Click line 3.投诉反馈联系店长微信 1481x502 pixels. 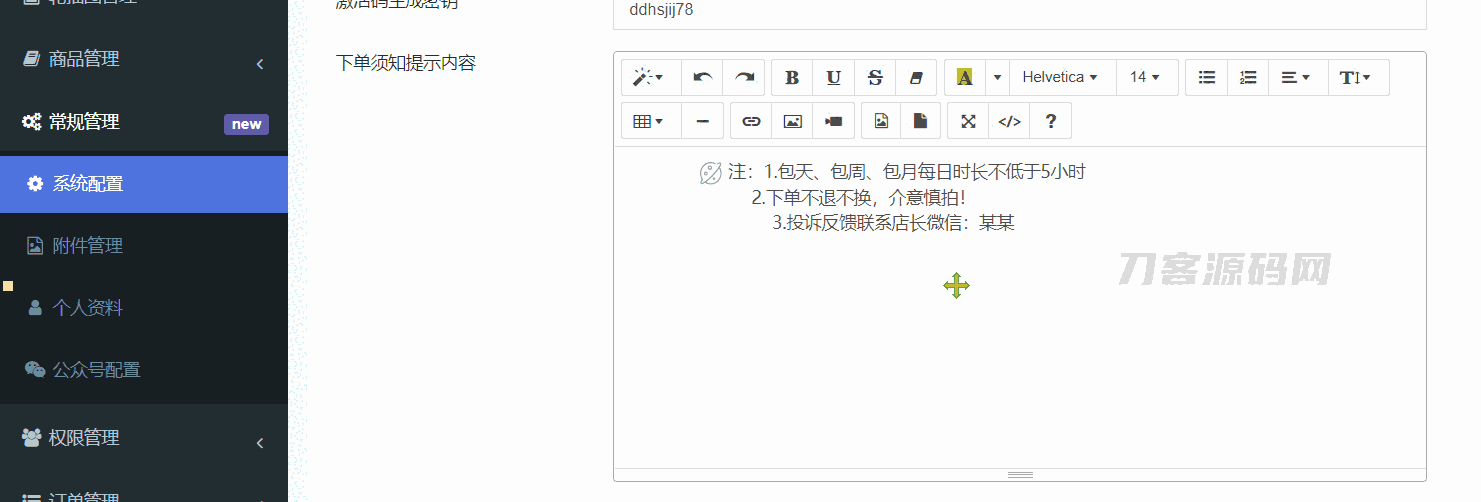(894, 223)
